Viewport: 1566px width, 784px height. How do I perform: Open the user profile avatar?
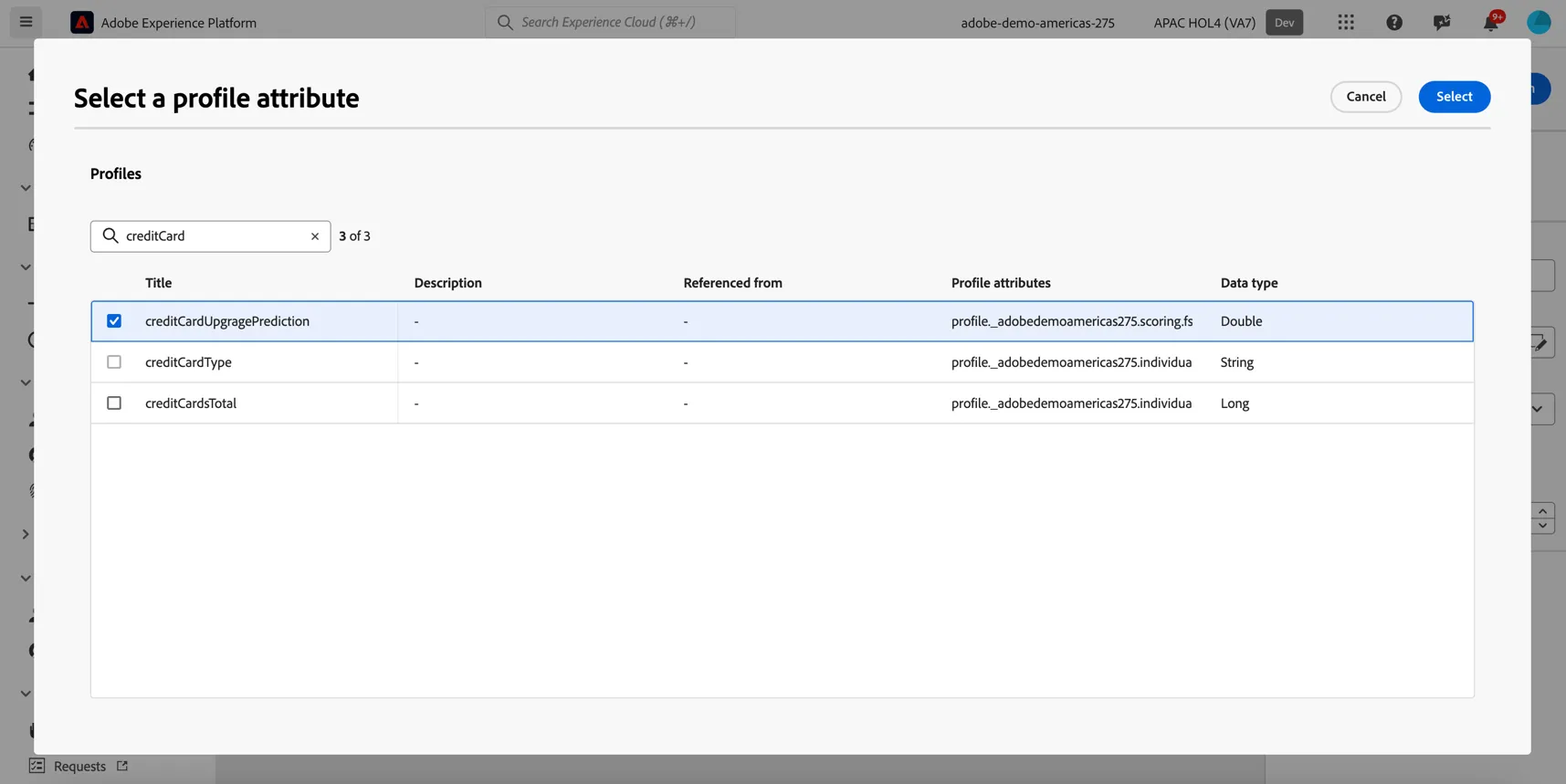[1539, 23]
